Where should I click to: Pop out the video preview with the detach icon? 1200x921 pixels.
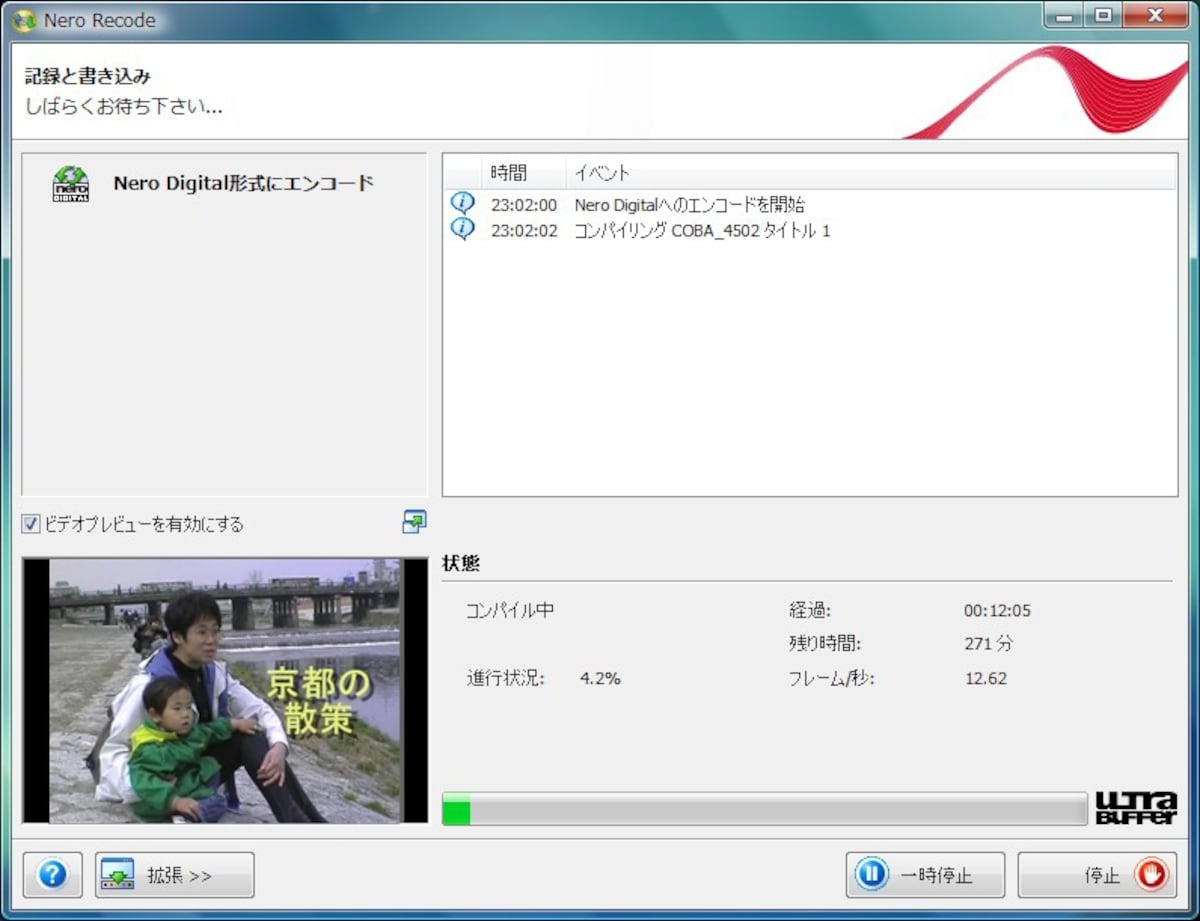click(414, 521)
